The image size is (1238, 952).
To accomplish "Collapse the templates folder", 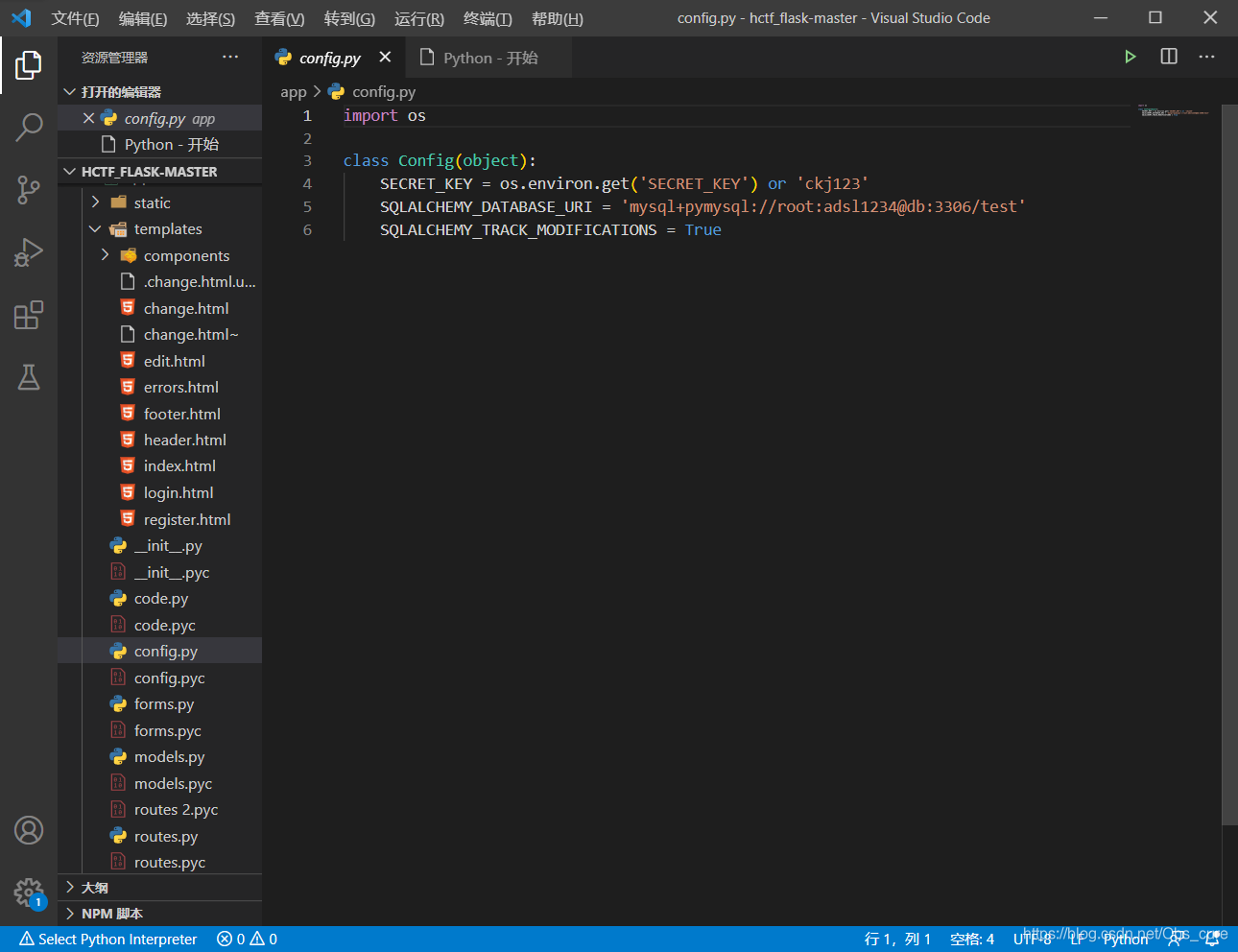I will [167, 229].
